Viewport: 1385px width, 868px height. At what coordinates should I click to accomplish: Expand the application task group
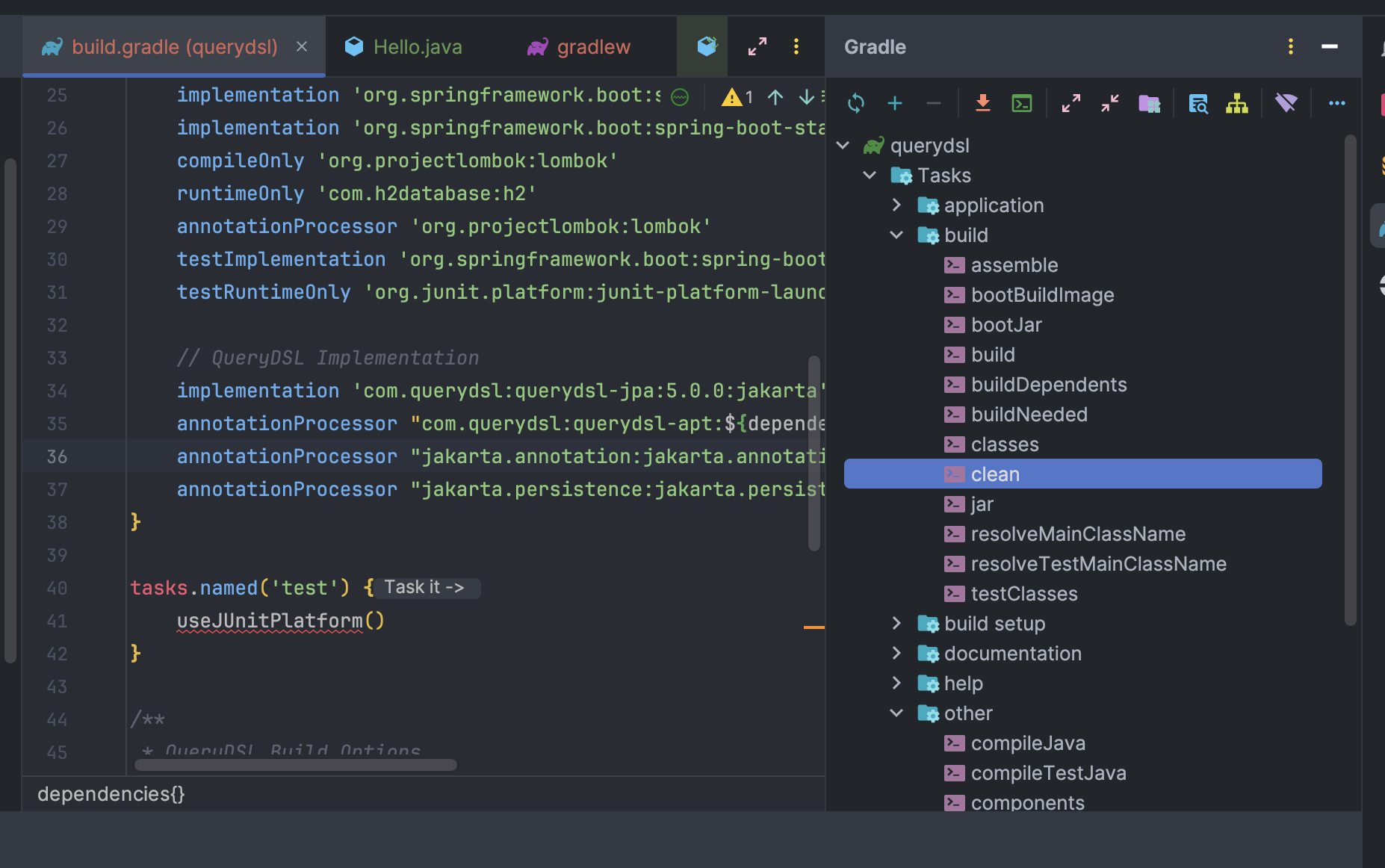[896, 205]
